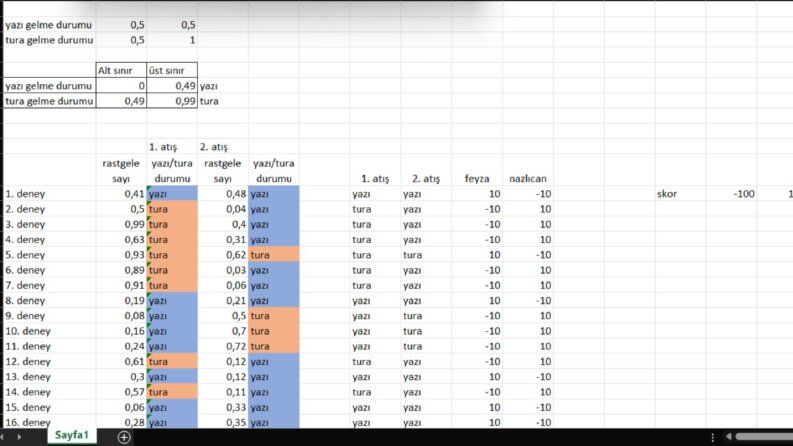
Task: Click the horizontal scrollbar thumb
Action: [x=764, y=436]
